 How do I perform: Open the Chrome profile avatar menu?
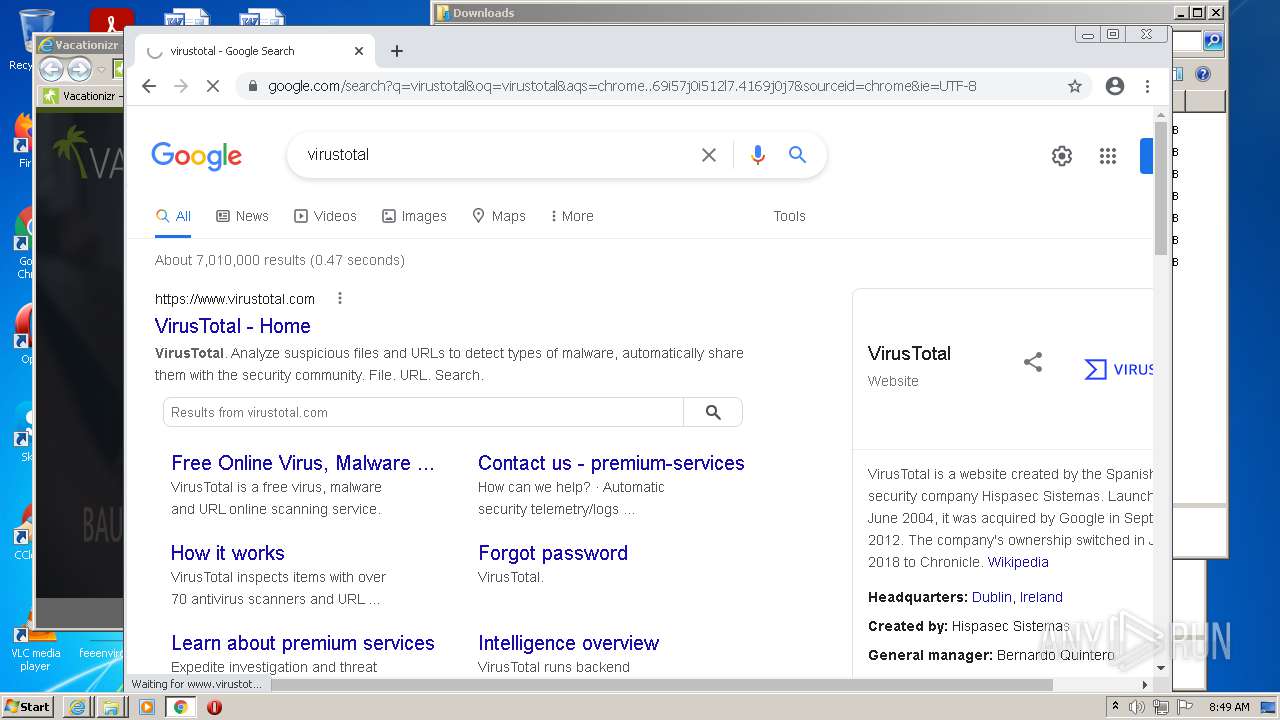1115,86
